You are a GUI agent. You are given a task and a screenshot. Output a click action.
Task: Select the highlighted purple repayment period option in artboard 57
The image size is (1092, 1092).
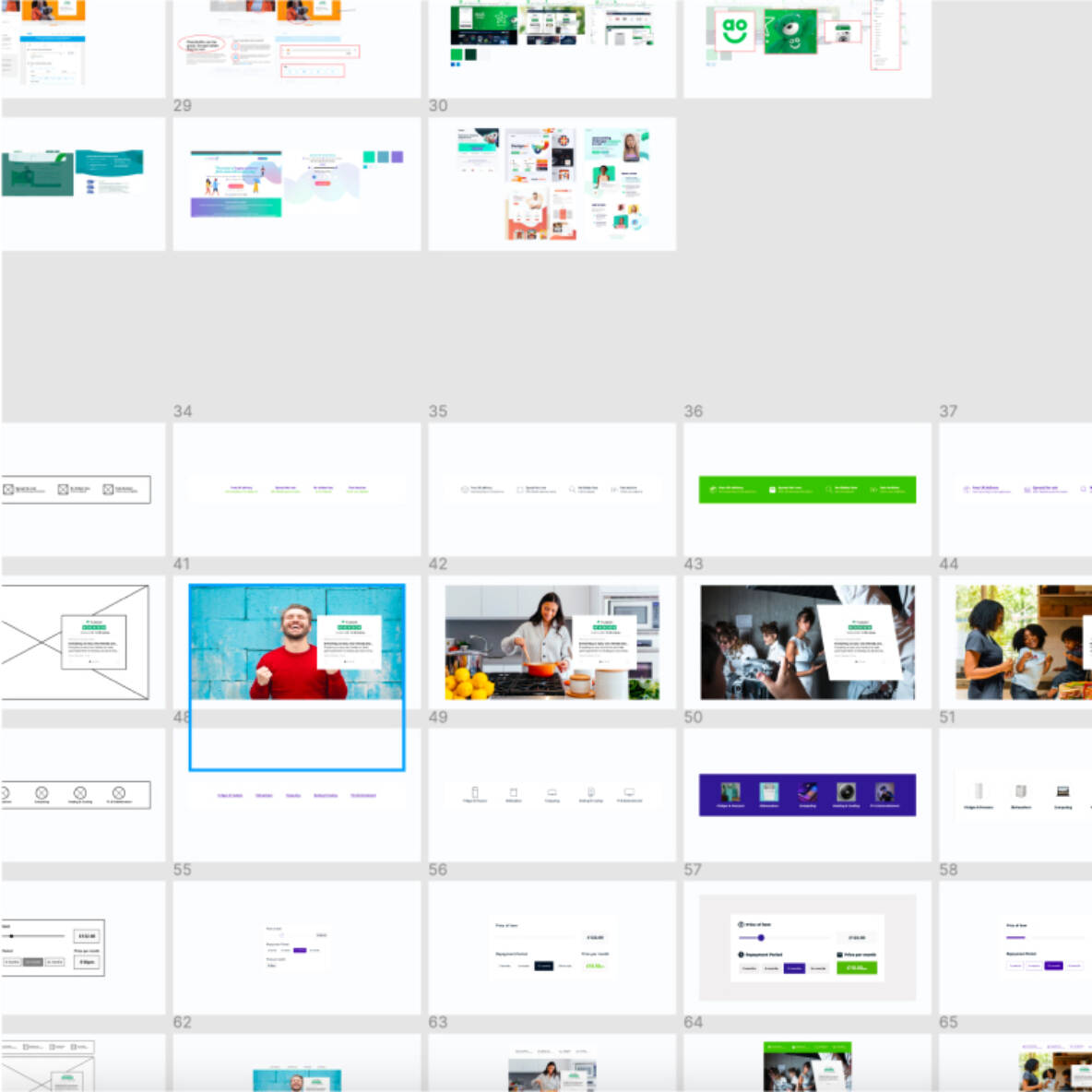tap(794, 968)
